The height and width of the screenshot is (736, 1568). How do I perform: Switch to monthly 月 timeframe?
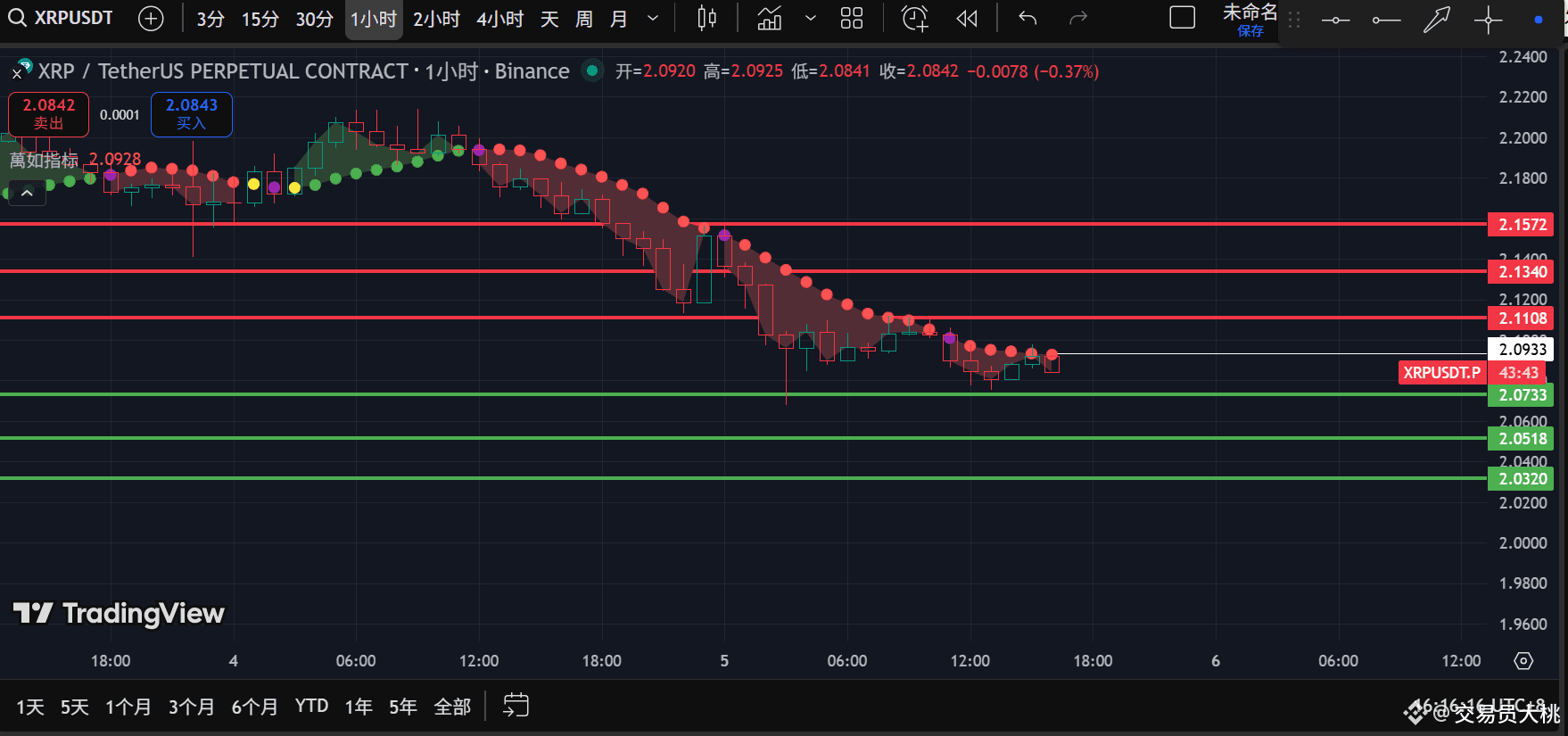(x=619, y=19)
